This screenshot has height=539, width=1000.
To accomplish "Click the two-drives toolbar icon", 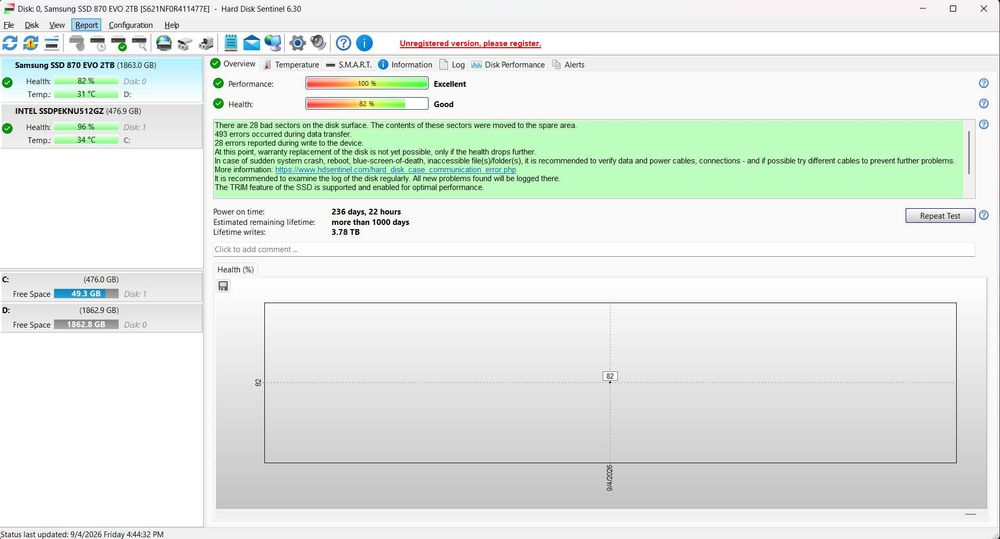I will coord(185,43).
